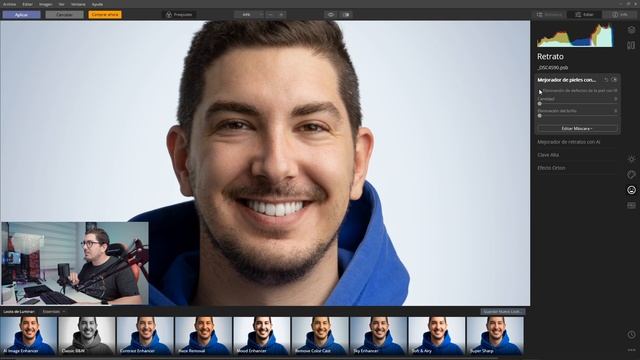Expand the Efecto Orton tool
Image resolution: width=640 pixels, height=360 pixels.
(x=551, y=168)
